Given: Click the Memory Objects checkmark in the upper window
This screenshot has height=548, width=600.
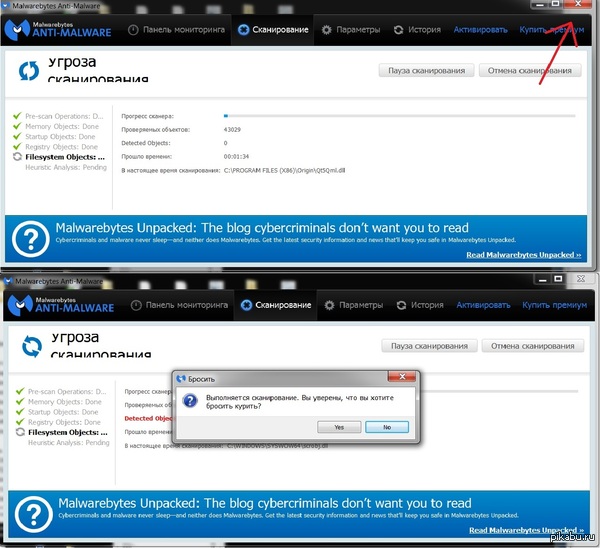Looking at the screenshot, I should 17,127.
